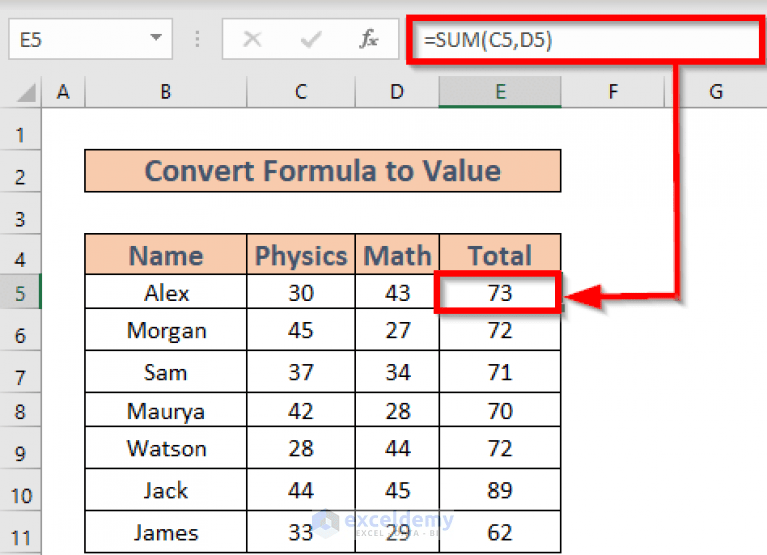Select cell containing 'Watson'
Viewport: 767px width, 555px height.
click(x=166, y=448)
